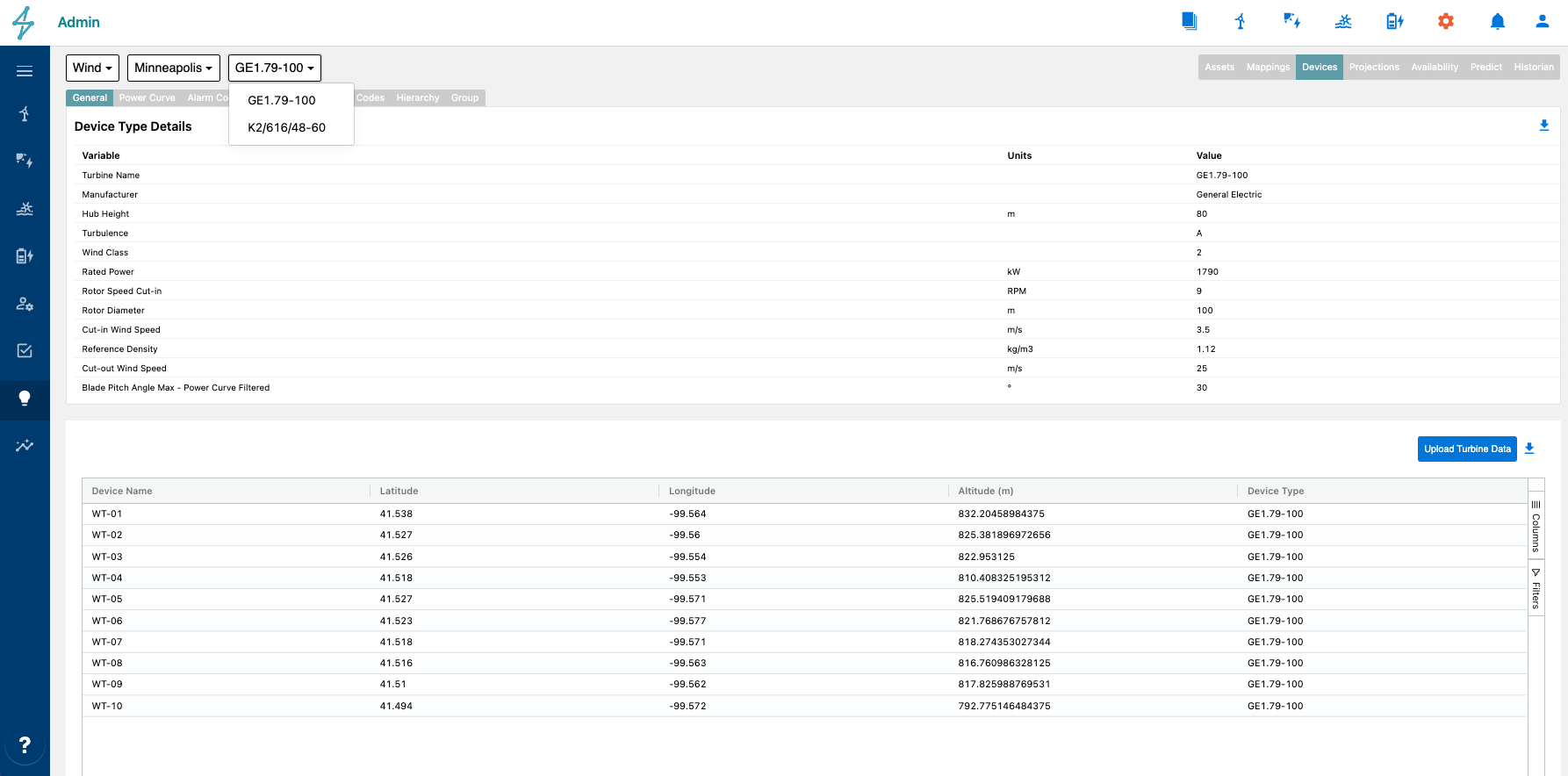Open the analytics chart icon in sidebar

click(x=25, y=446)
